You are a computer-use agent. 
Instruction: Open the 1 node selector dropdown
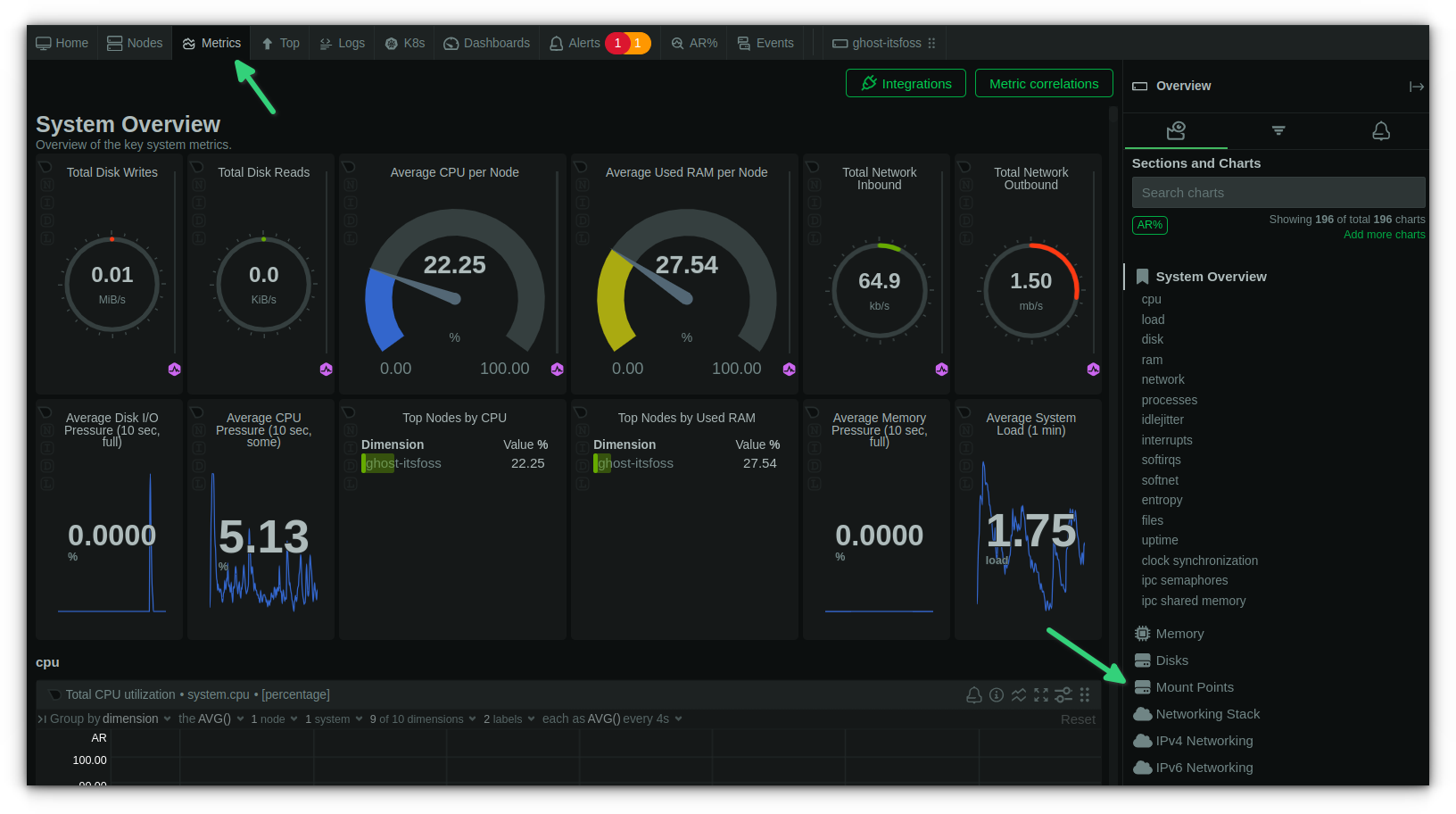point(274,718)
